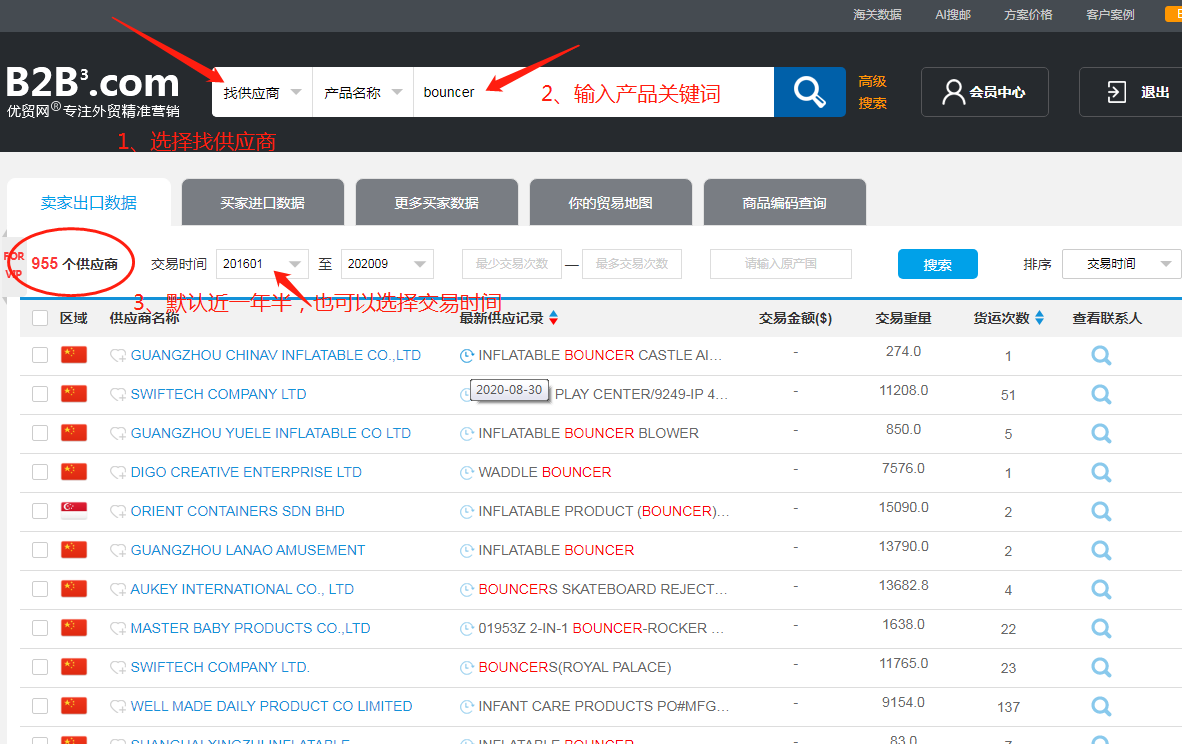View contact for MASTER BABY PRODUCTS
Screen dimensions: 1182x744
pyautogui.click(x=1101, y=629)
